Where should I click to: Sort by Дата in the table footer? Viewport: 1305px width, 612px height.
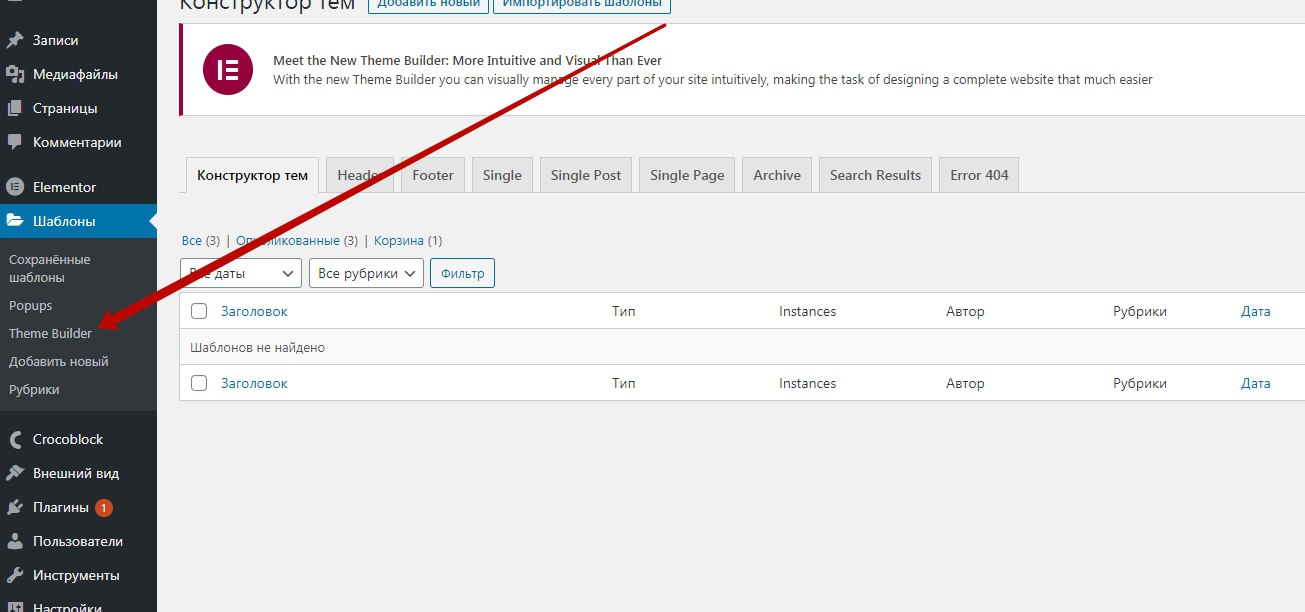pos(1256,383)
